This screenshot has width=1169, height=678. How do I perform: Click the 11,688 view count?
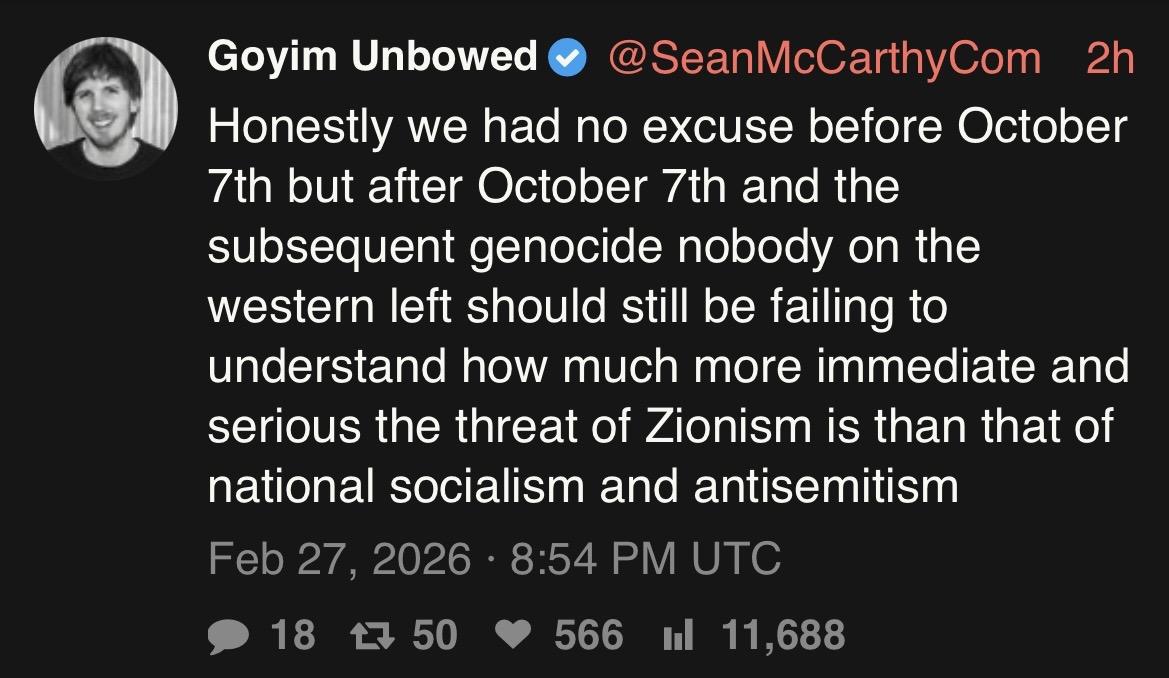tap(783, 635)
